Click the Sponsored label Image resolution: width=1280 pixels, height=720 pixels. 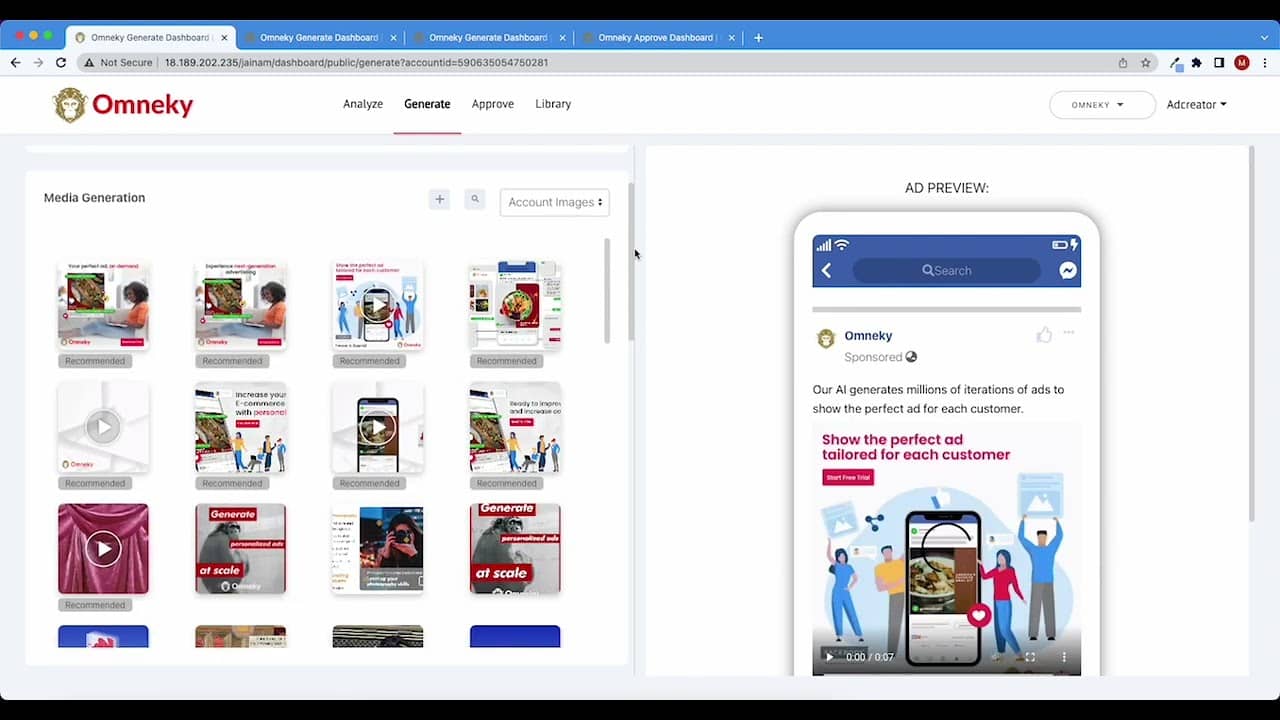click(x=873, y=357)
